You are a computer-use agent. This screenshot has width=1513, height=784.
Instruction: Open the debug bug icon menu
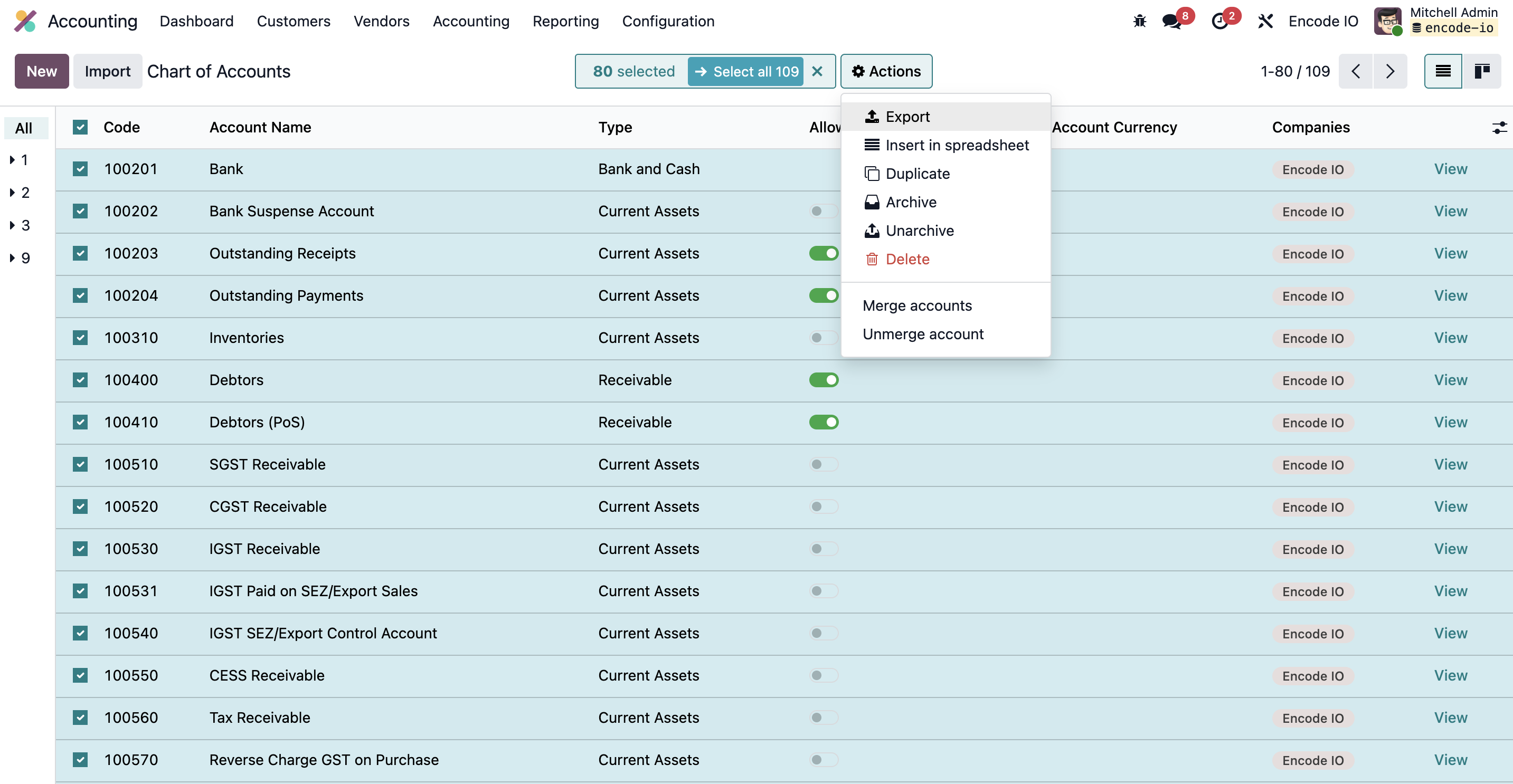1139,21
